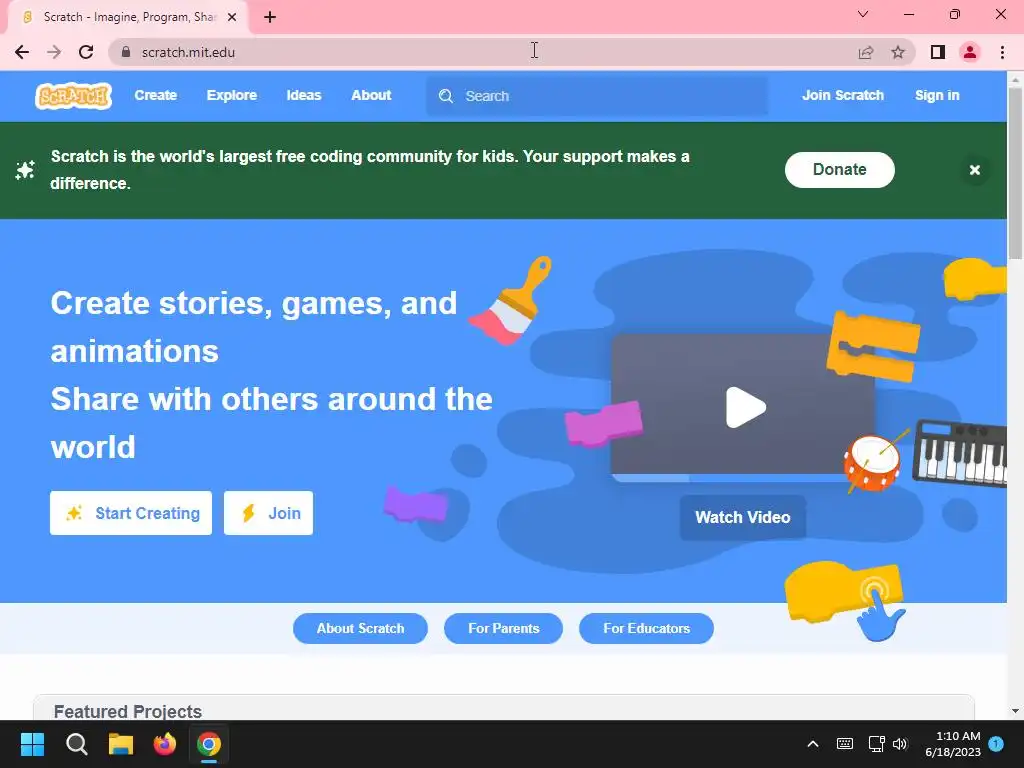
Task: Click the Featured Projects heading
Action: coord(128,711)
